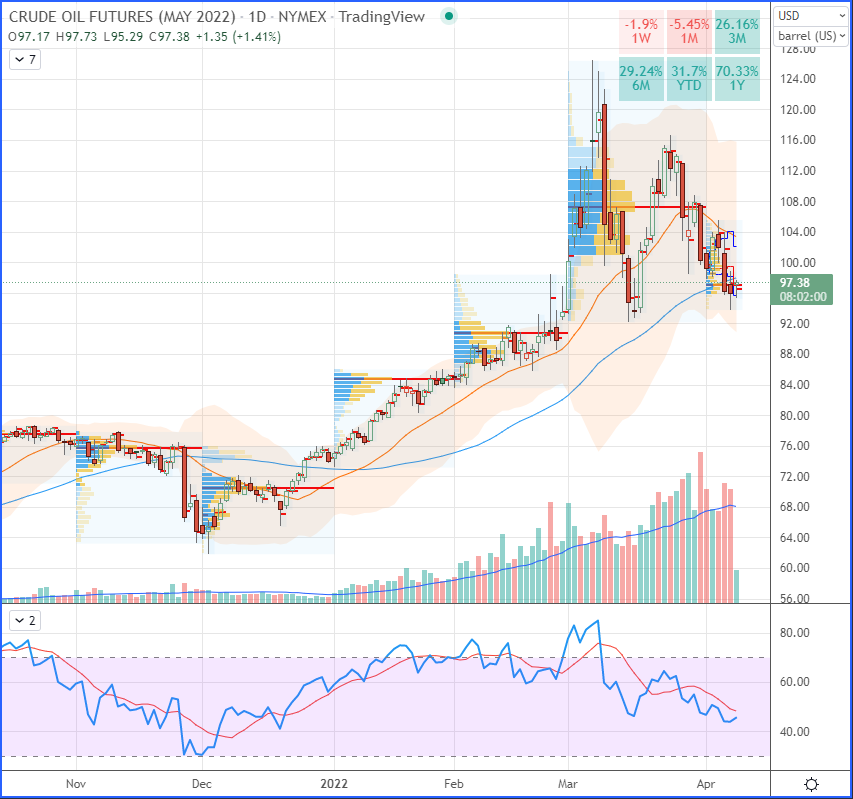Click the 40.00 RSI scale label
This screenshot has width=853, height=799.
(x=794, y=732)
